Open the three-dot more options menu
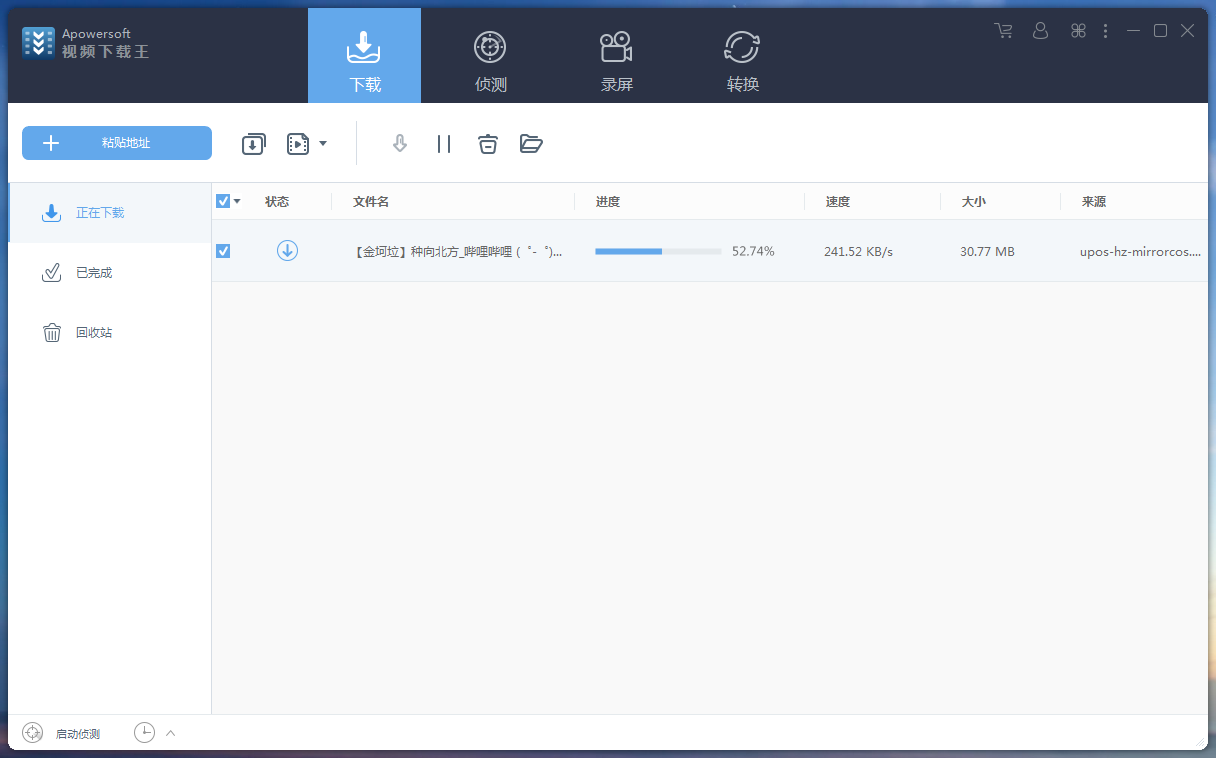 (x=1105, y=30)
